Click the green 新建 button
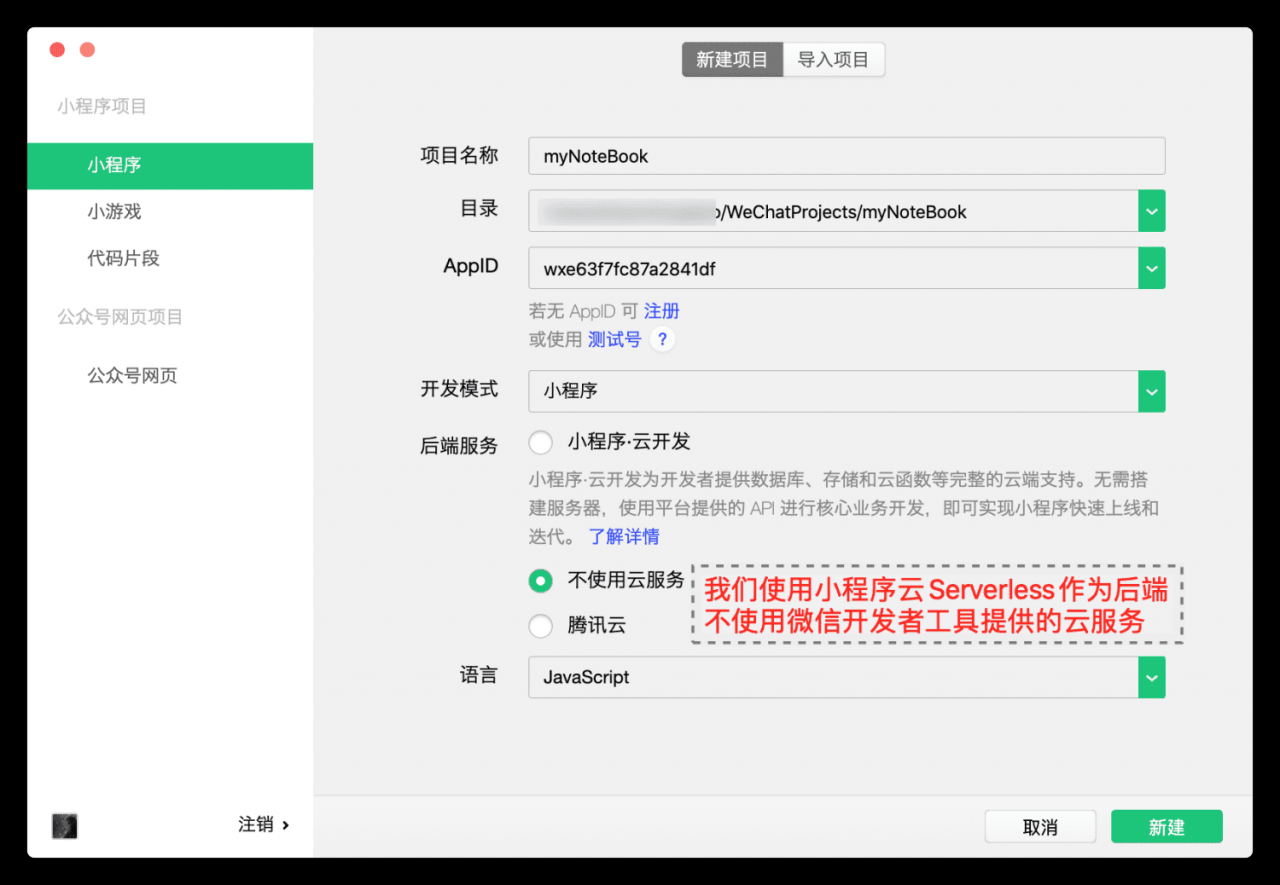 [1166, 827]
